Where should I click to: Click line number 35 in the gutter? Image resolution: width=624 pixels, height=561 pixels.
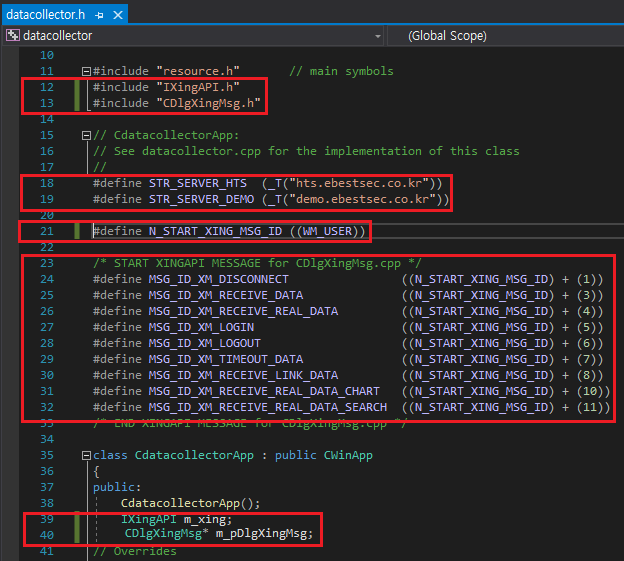click(x=47, y=455)
